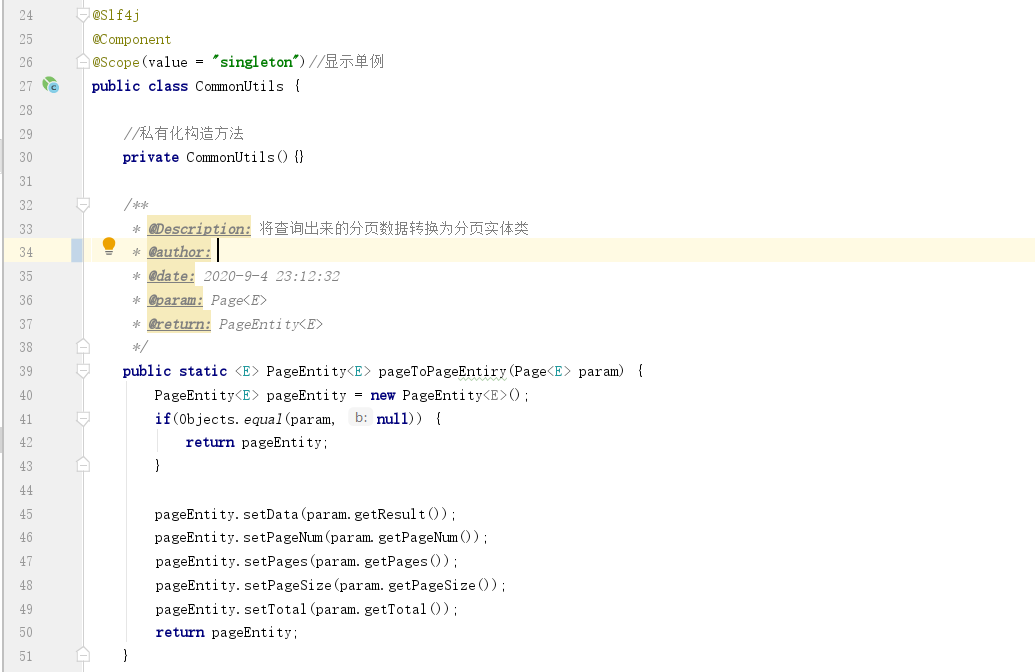
Task: Click setPages on line 47
Action: click(275, 561)
